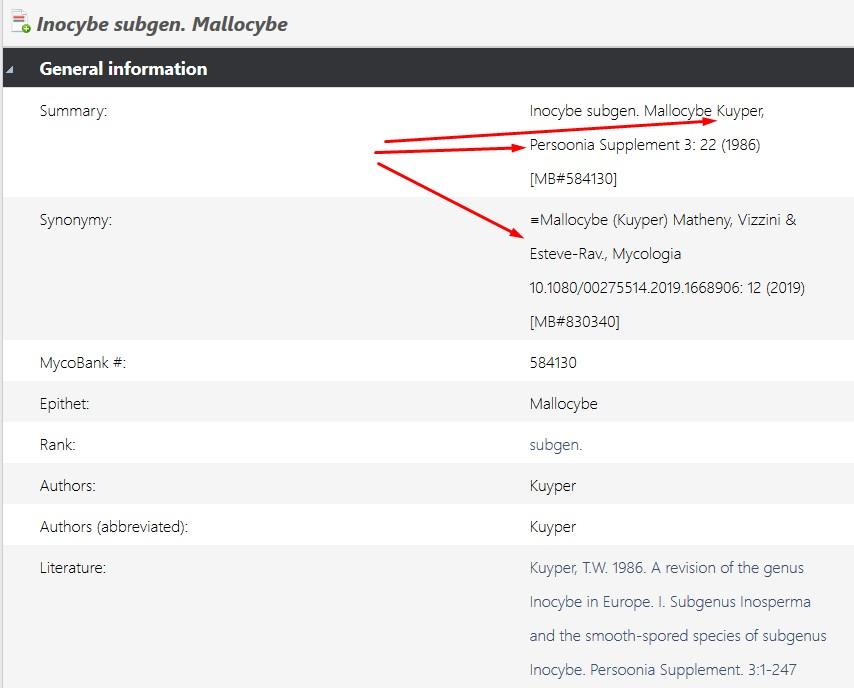Click the [MB#830340] identifier in Synonymy
Image resolution: width=854 pixels, height=688 pixels.
[x=575, y=321]
